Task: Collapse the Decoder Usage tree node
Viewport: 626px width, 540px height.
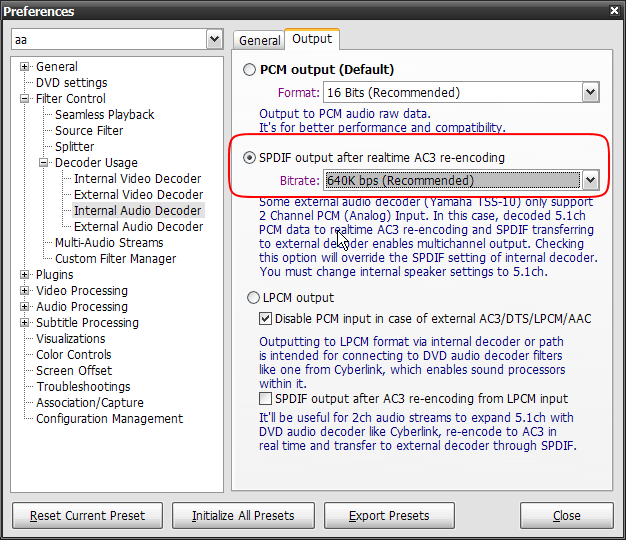Action: tap(44, 163)
